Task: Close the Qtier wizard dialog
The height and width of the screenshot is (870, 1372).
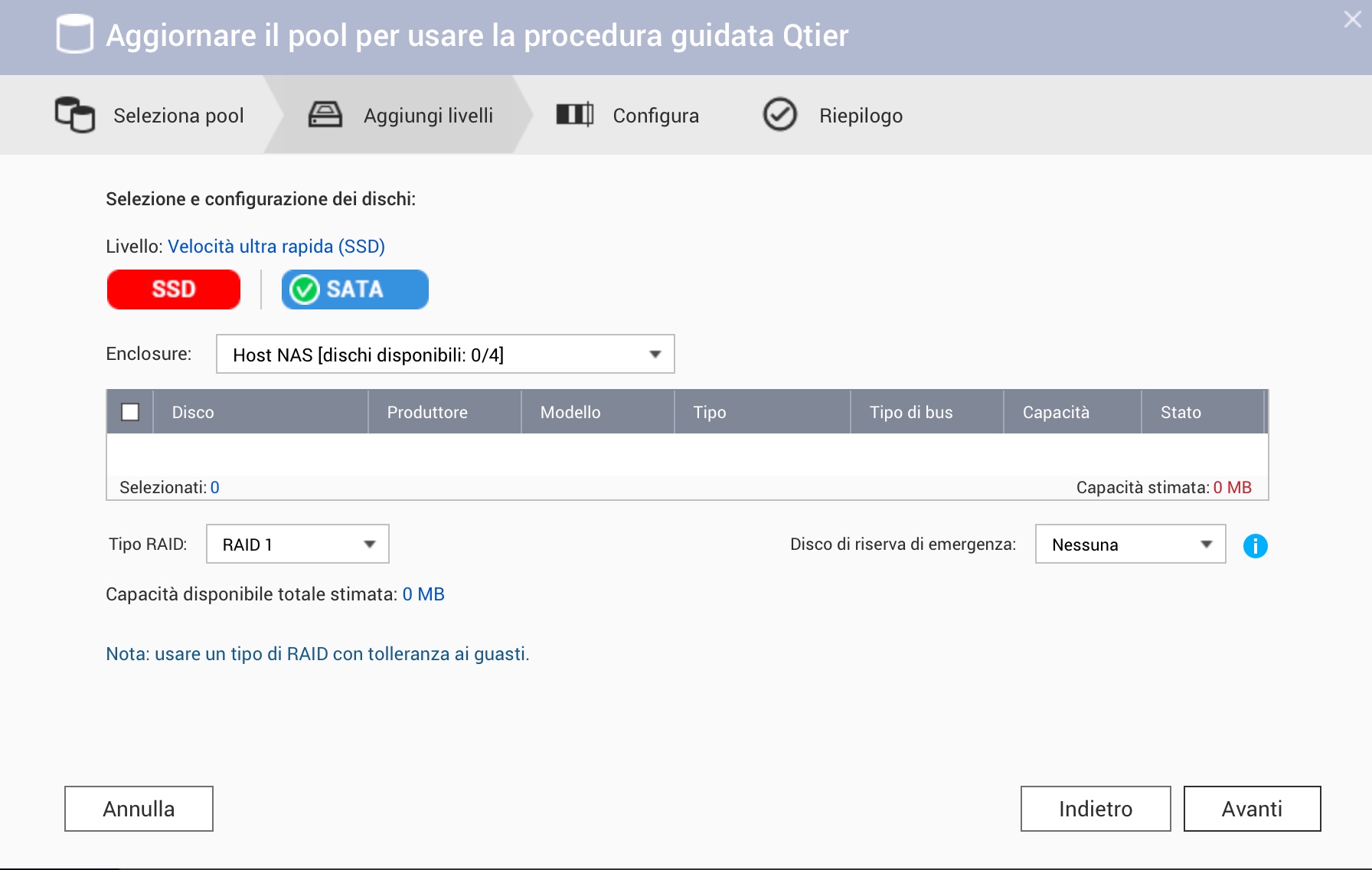Action: click(1352, 20)
